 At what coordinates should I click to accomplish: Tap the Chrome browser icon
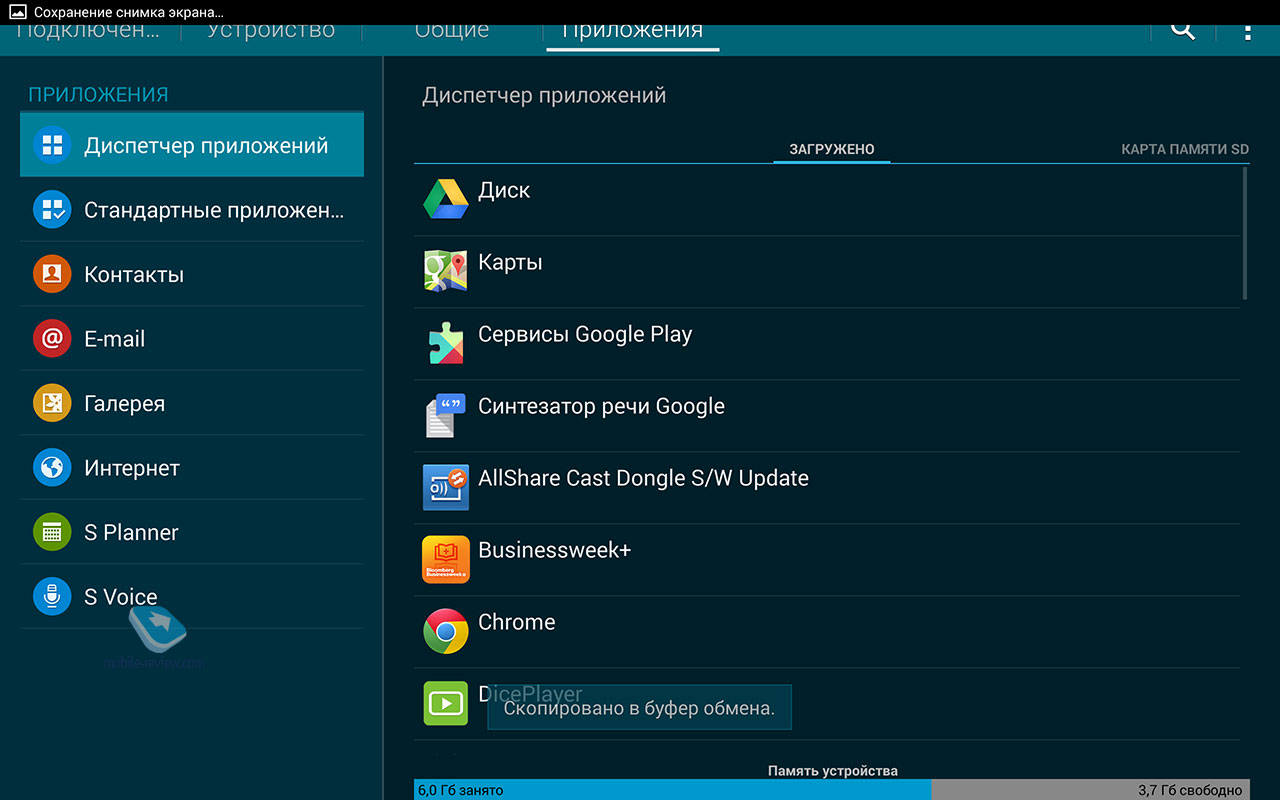click(x=445, y=631)
